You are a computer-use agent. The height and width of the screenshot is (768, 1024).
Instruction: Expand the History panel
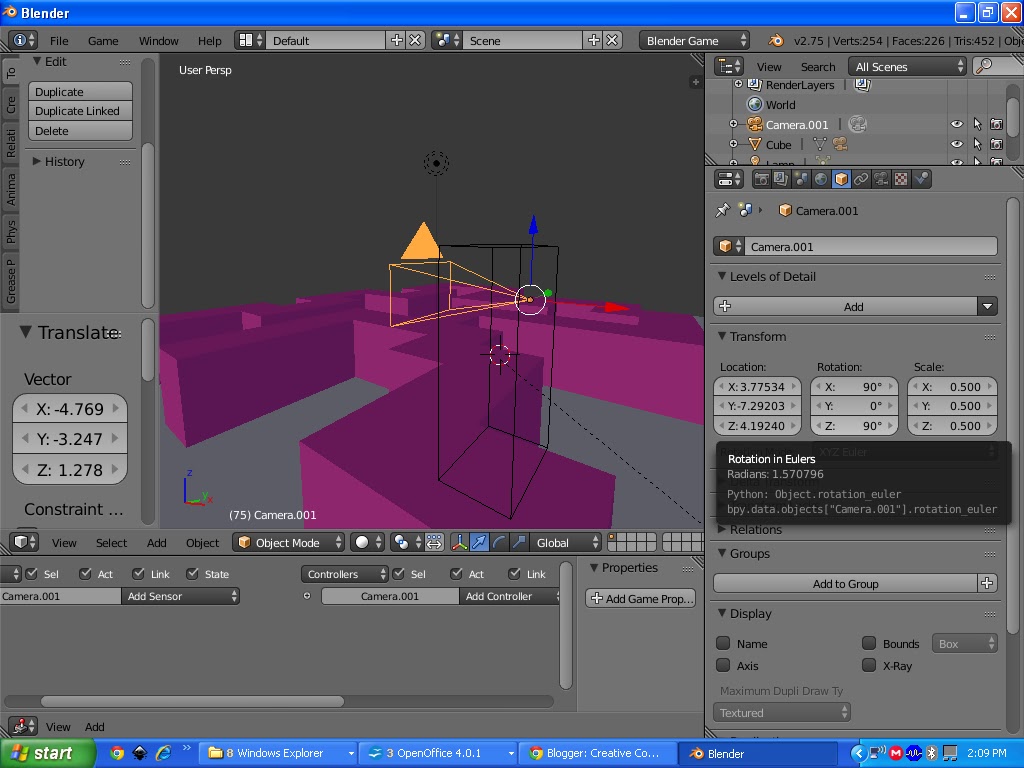(x=37, y=161)
